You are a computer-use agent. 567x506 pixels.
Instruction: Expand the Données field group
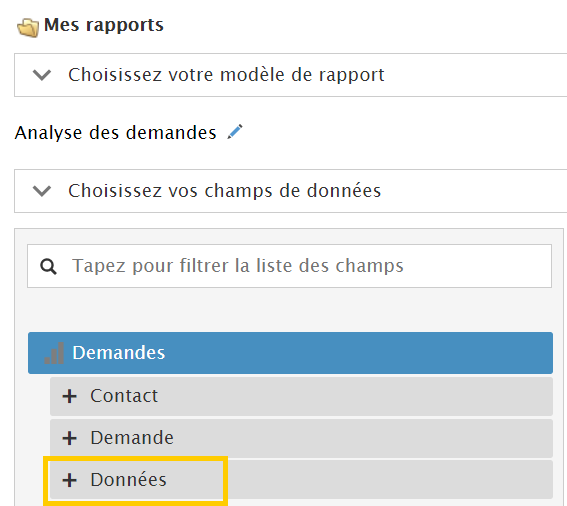[301, 480]
